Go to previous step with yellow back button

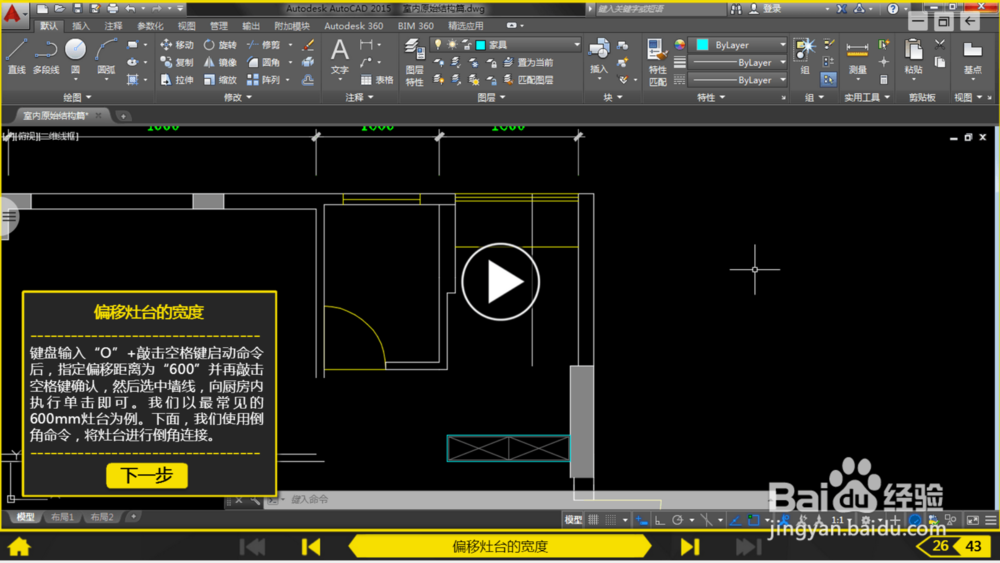pos(311,546)
